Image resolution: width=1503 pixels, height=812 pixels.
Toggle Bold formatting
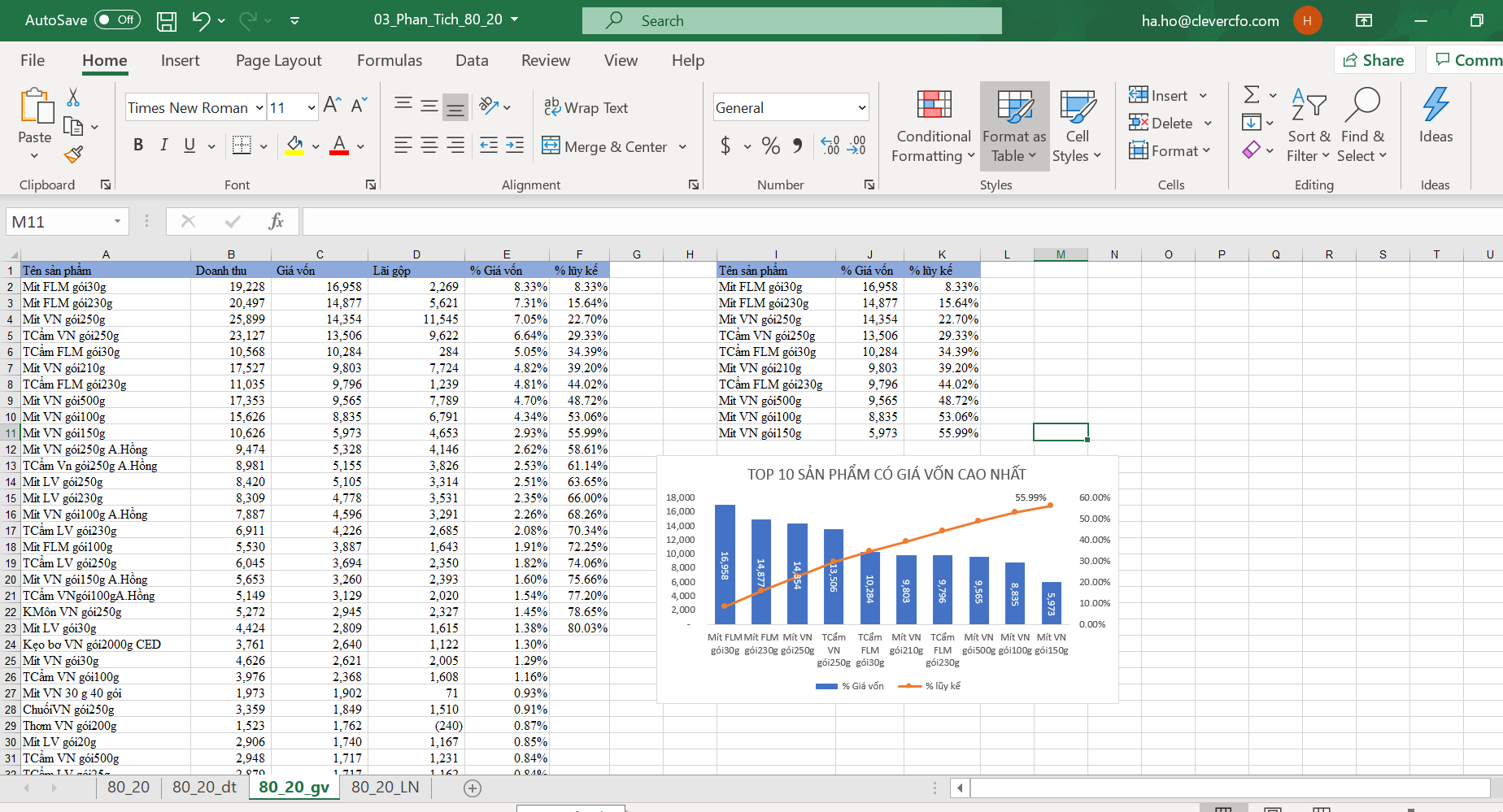(x=138, y=145)
